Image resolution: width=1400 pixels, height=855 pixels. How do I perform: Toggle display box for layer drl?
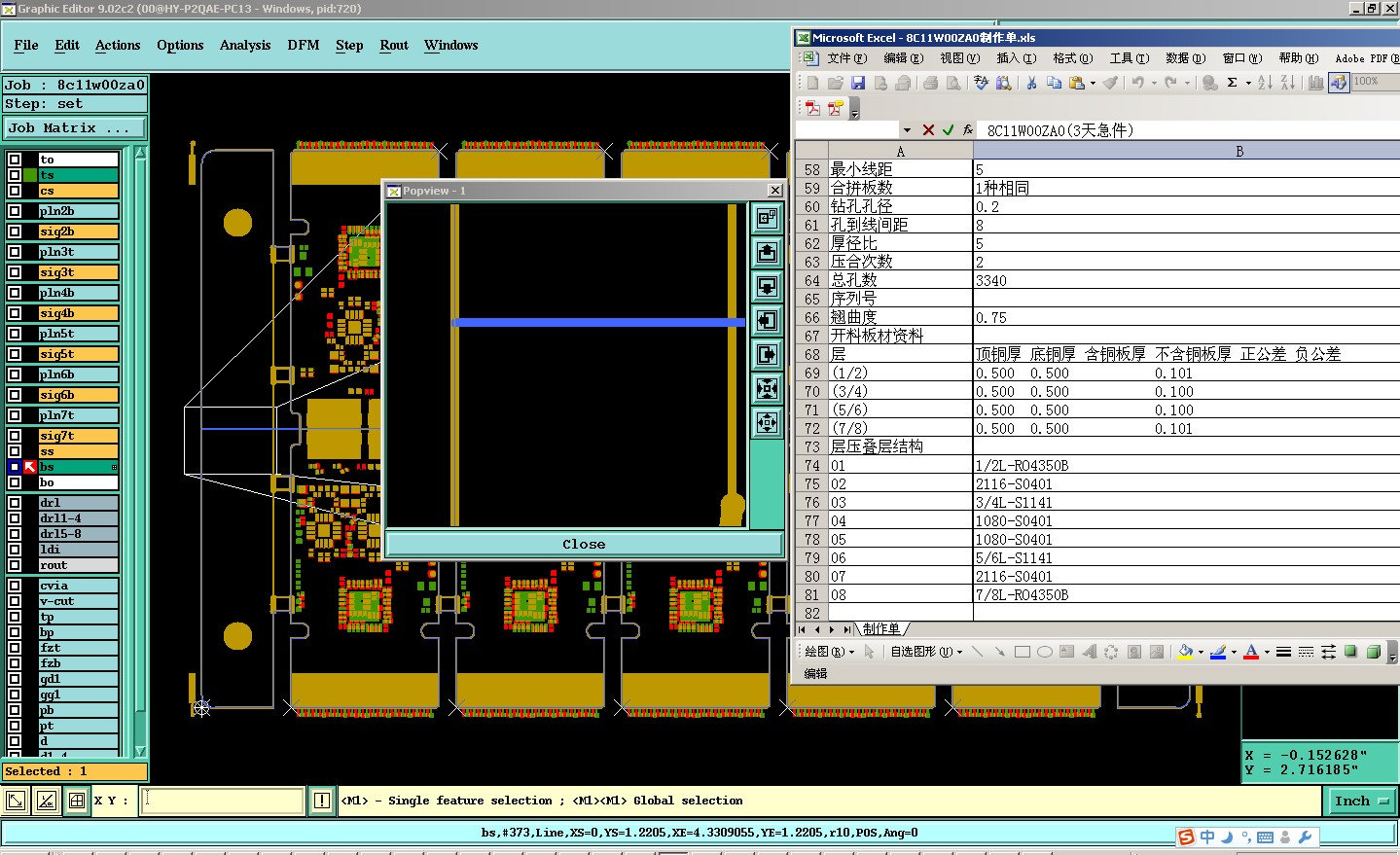pyautogui.click(x=15, y=503)
